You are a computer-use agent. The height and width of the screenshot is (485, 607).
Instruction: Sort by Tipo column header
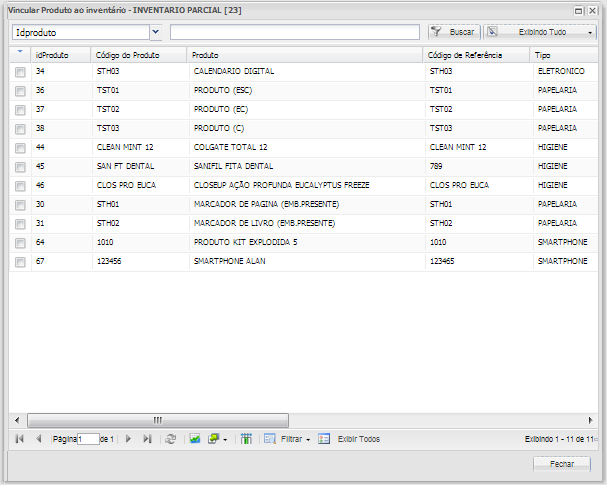[x=564, y=55]
